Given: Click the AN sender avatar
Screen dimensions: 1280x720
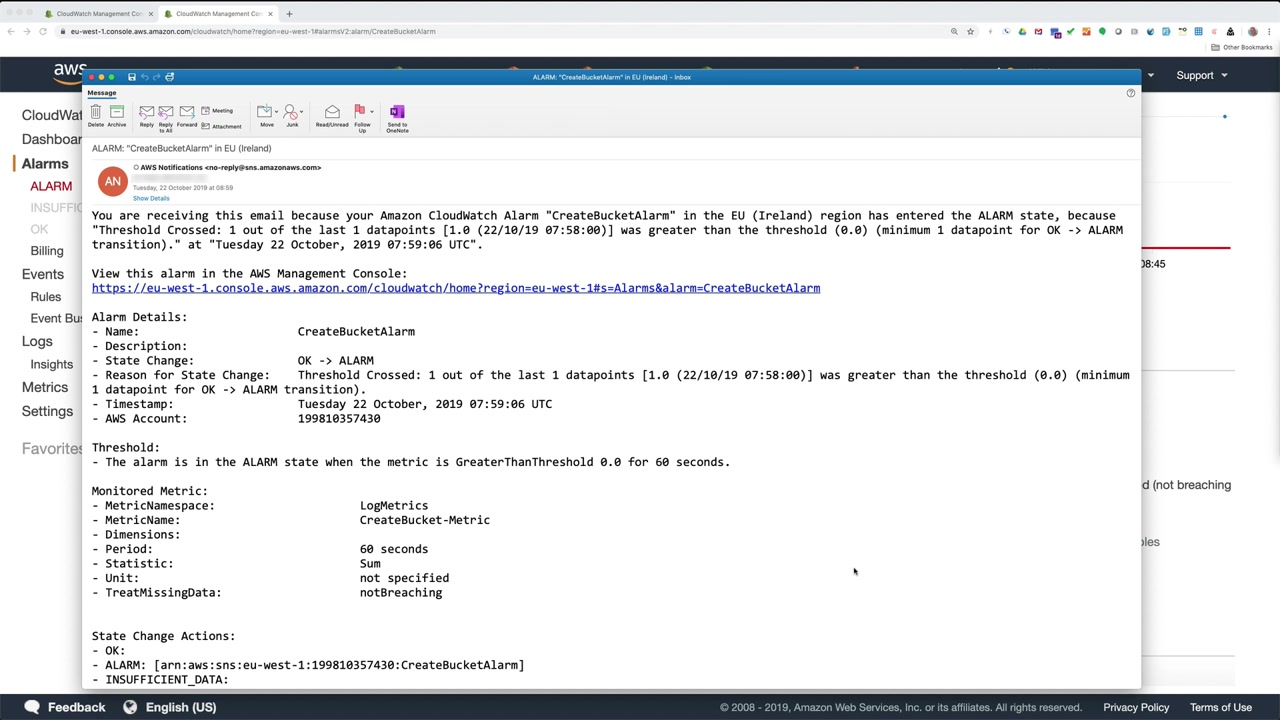Looking at the screenshot, I should pos(113,181).
